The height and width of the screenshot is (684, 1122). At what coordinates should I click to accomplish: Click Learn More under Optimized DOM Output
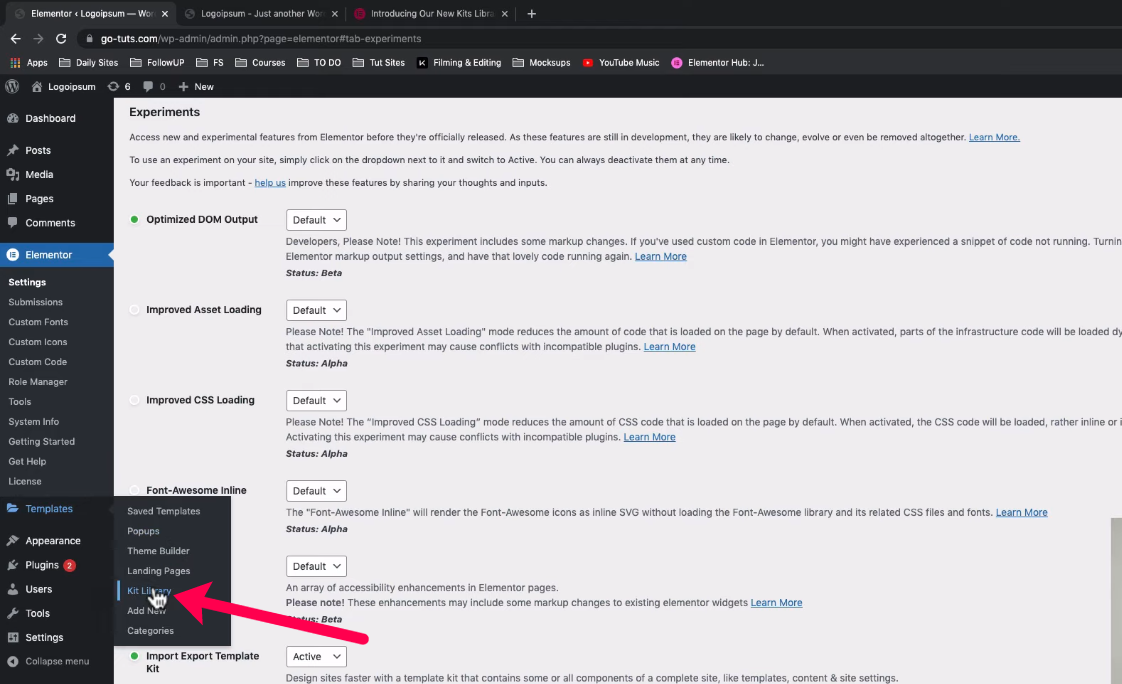point(660,257)
